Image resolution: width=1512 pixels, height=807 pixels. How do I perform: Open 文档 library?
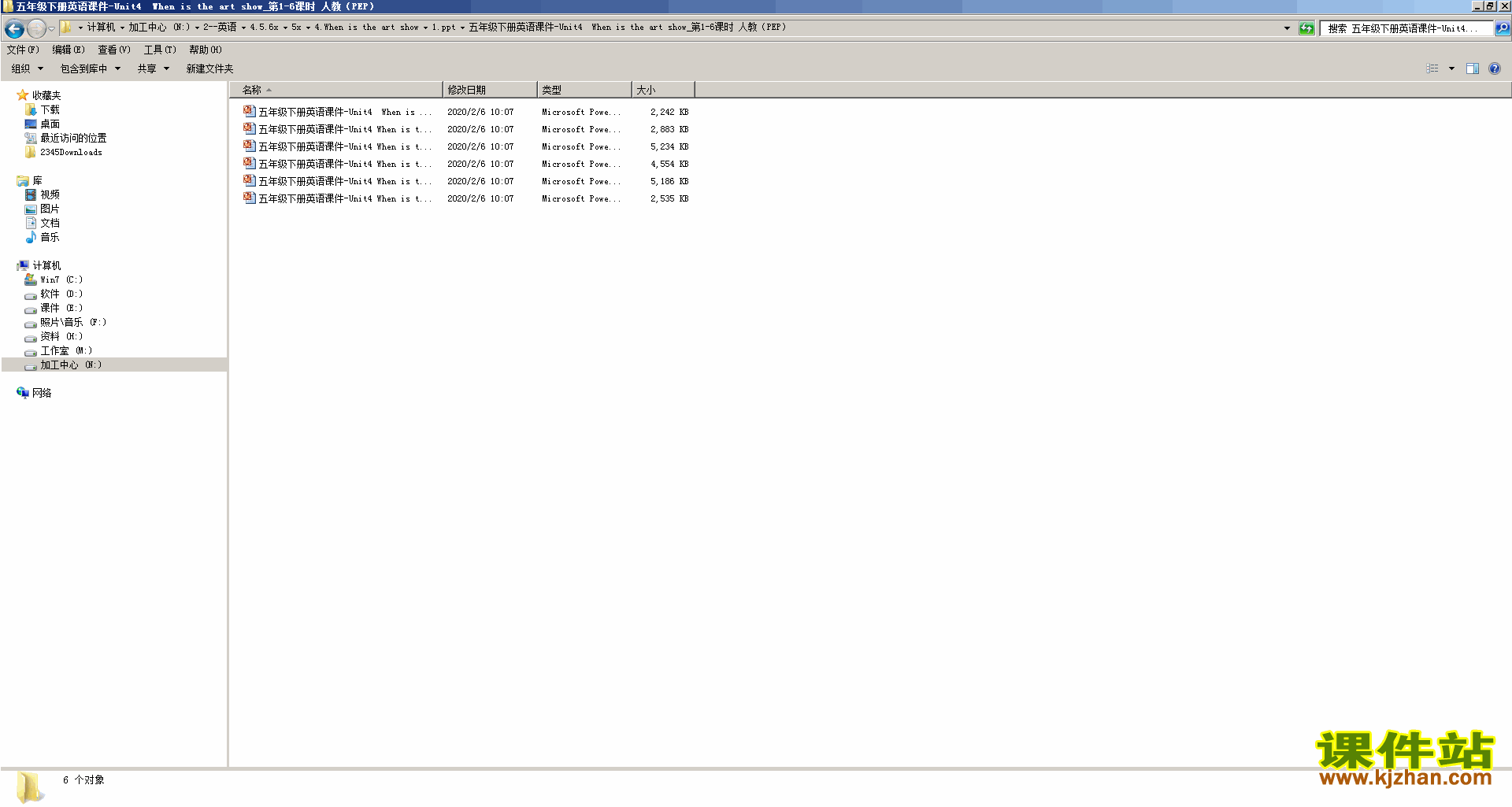pos(50,223)
